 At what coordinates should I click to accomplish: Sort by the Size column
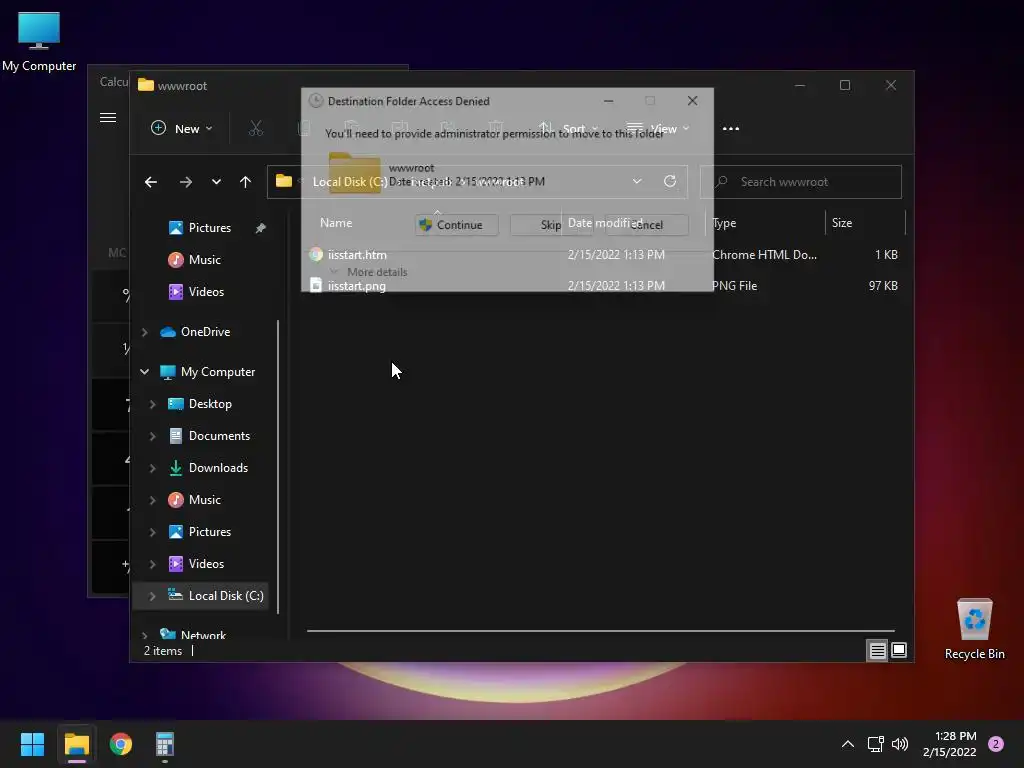point(842,223)
